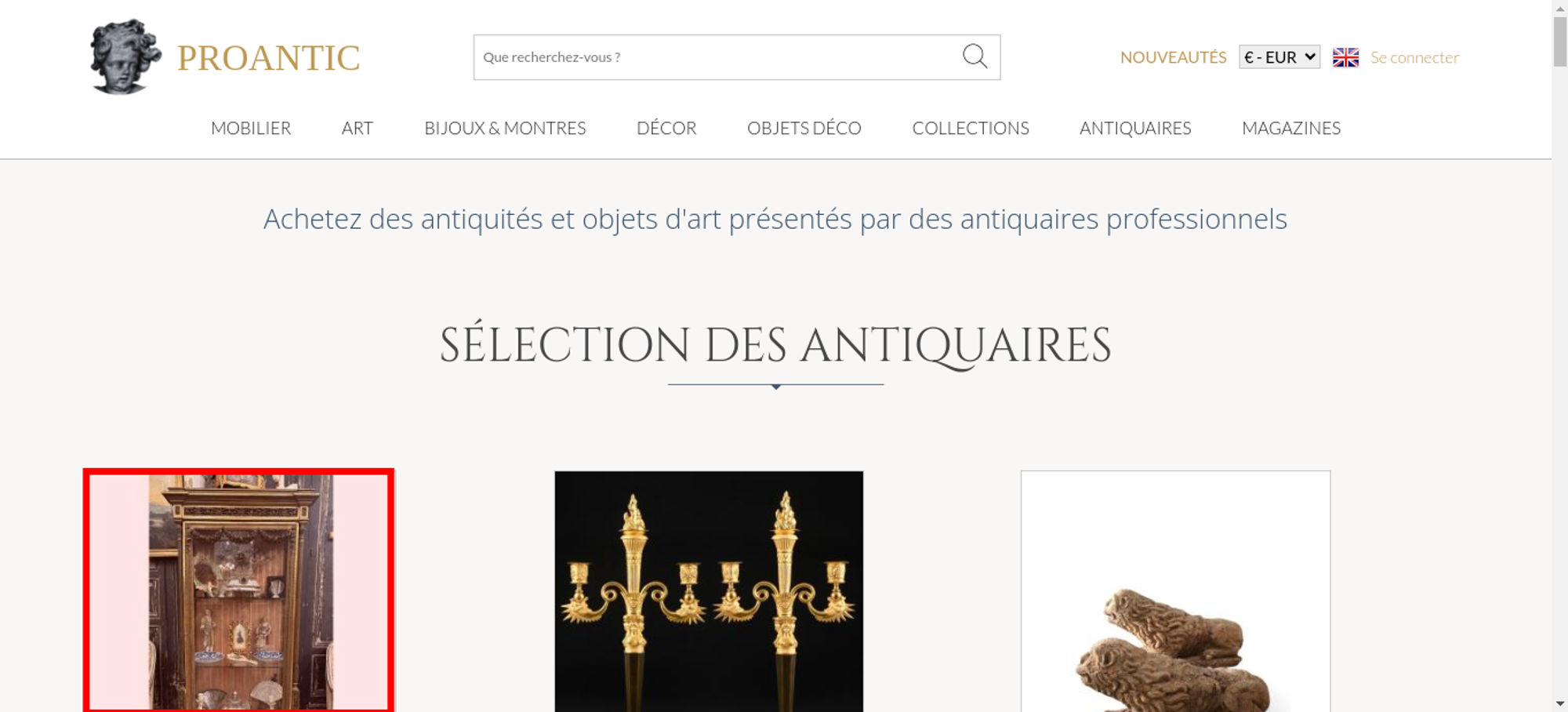1568x712 pixels.
Task: Open the NOUVEAUTÉS link
Action: tap(1173, 57)
